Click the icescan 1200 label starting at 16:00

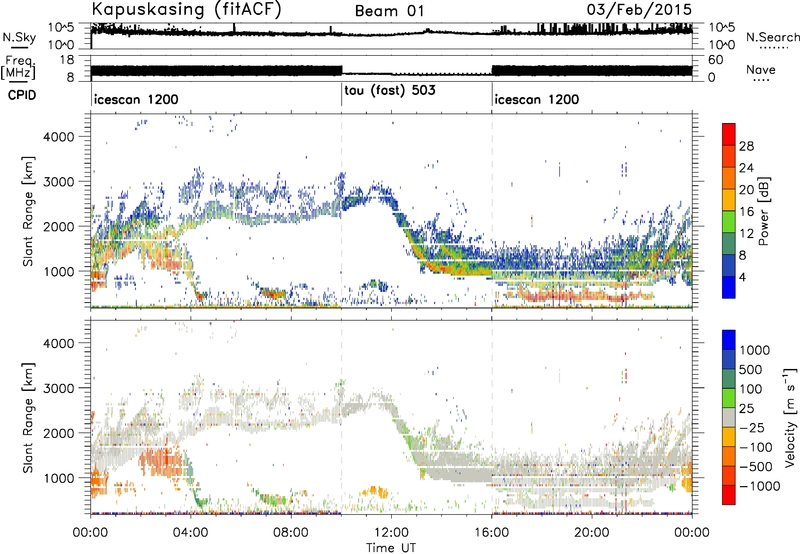click(x=537, y=99)
